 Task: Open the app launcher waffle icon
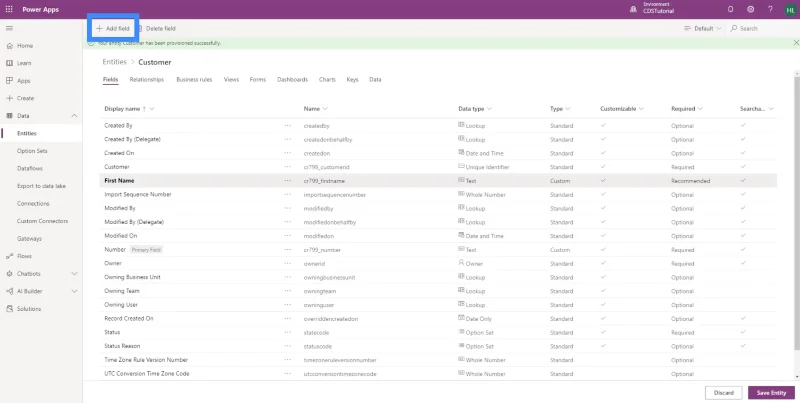coord(9,9)
